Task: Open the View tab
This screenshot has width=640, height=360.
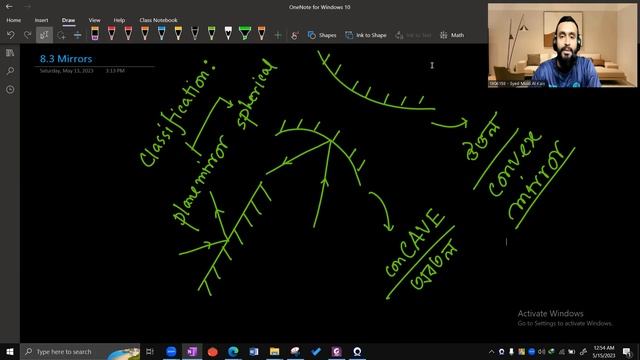Action: click(x=94, y=20)
